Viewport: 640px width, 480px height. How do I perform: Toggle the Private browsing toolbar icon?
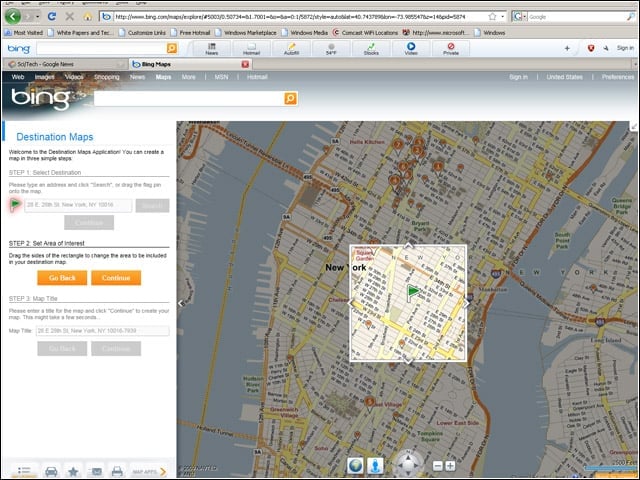click(451, 49)
